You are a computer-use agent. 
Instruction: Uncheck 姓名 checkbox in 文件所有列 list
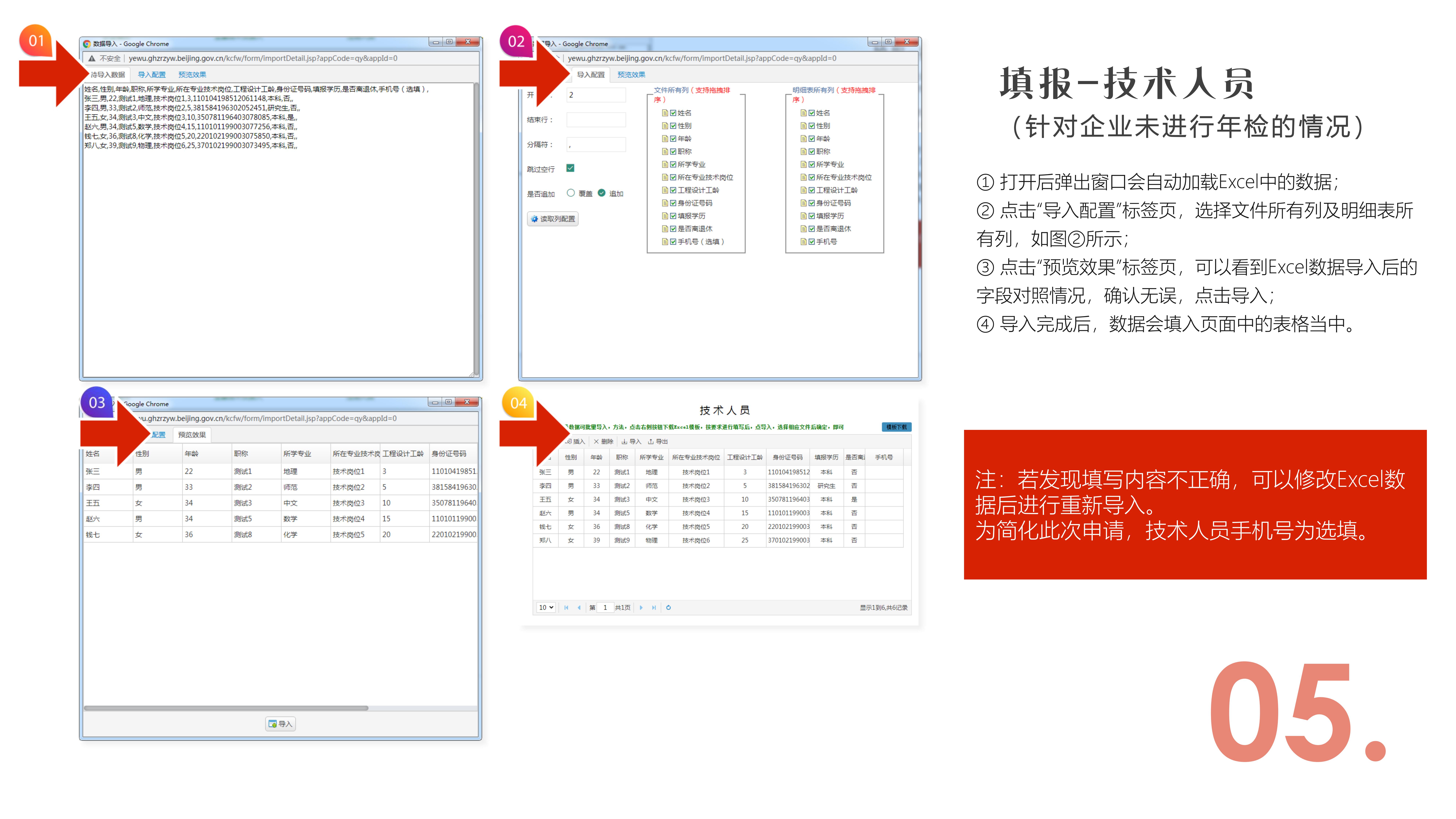673,113
